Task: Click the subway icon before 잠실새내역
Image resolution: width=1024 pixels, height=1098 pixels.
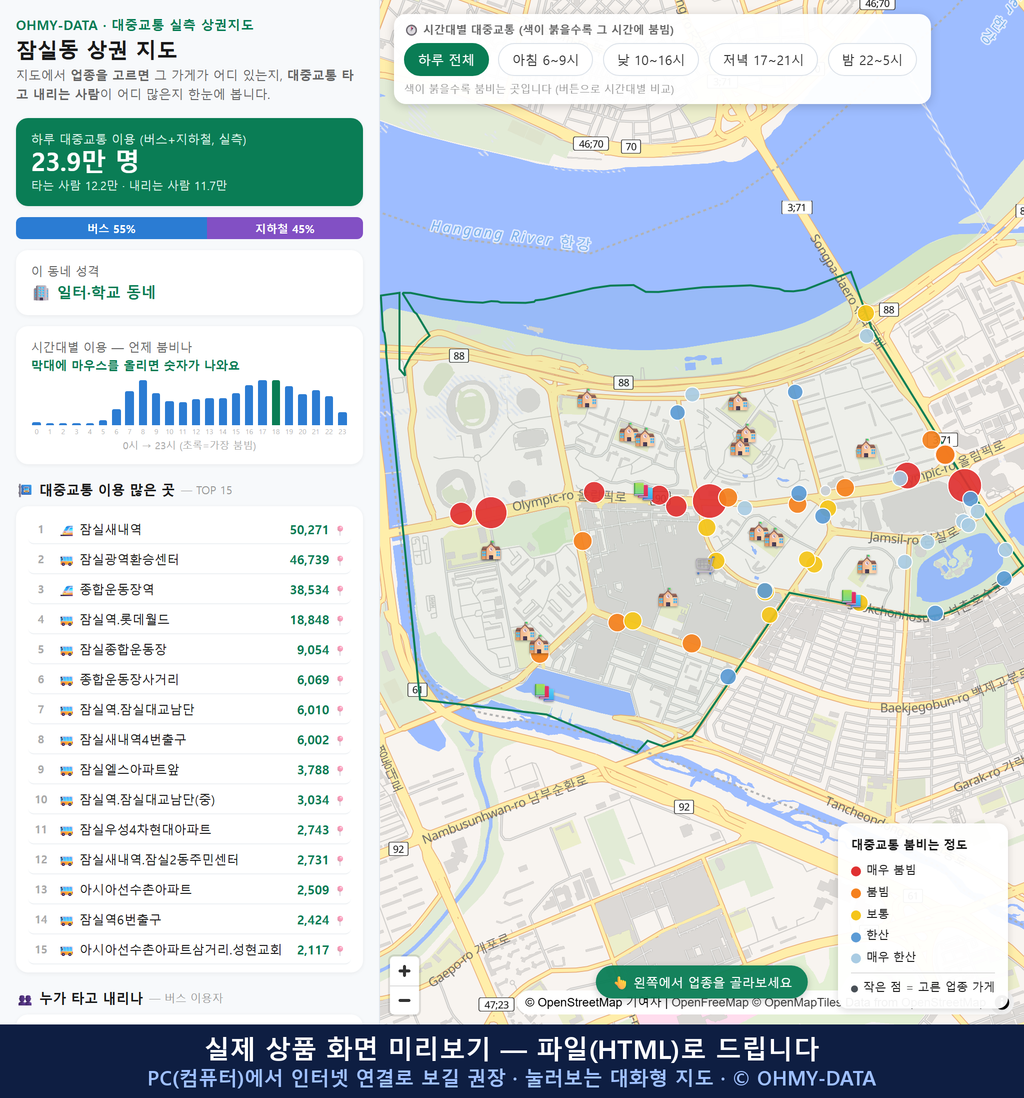Action: 67,530
